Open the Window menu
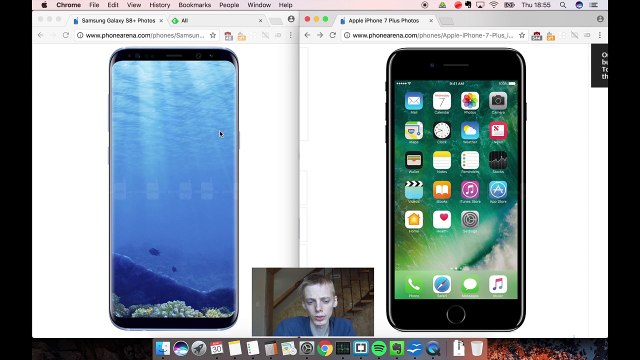 (x=259, y=5)
